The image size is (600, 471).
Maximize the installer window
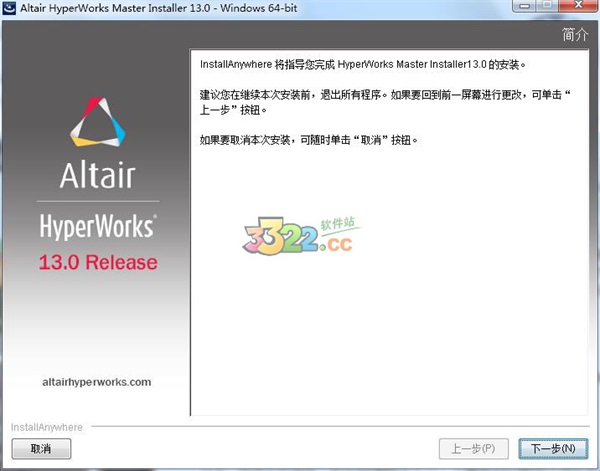coord(547,5)
